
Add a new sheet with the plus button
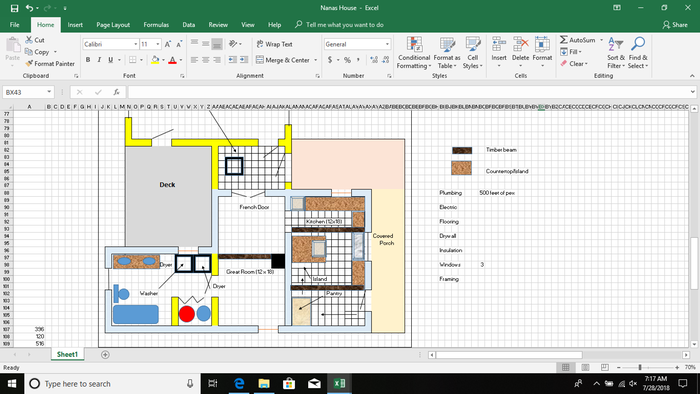coord(105,355)
